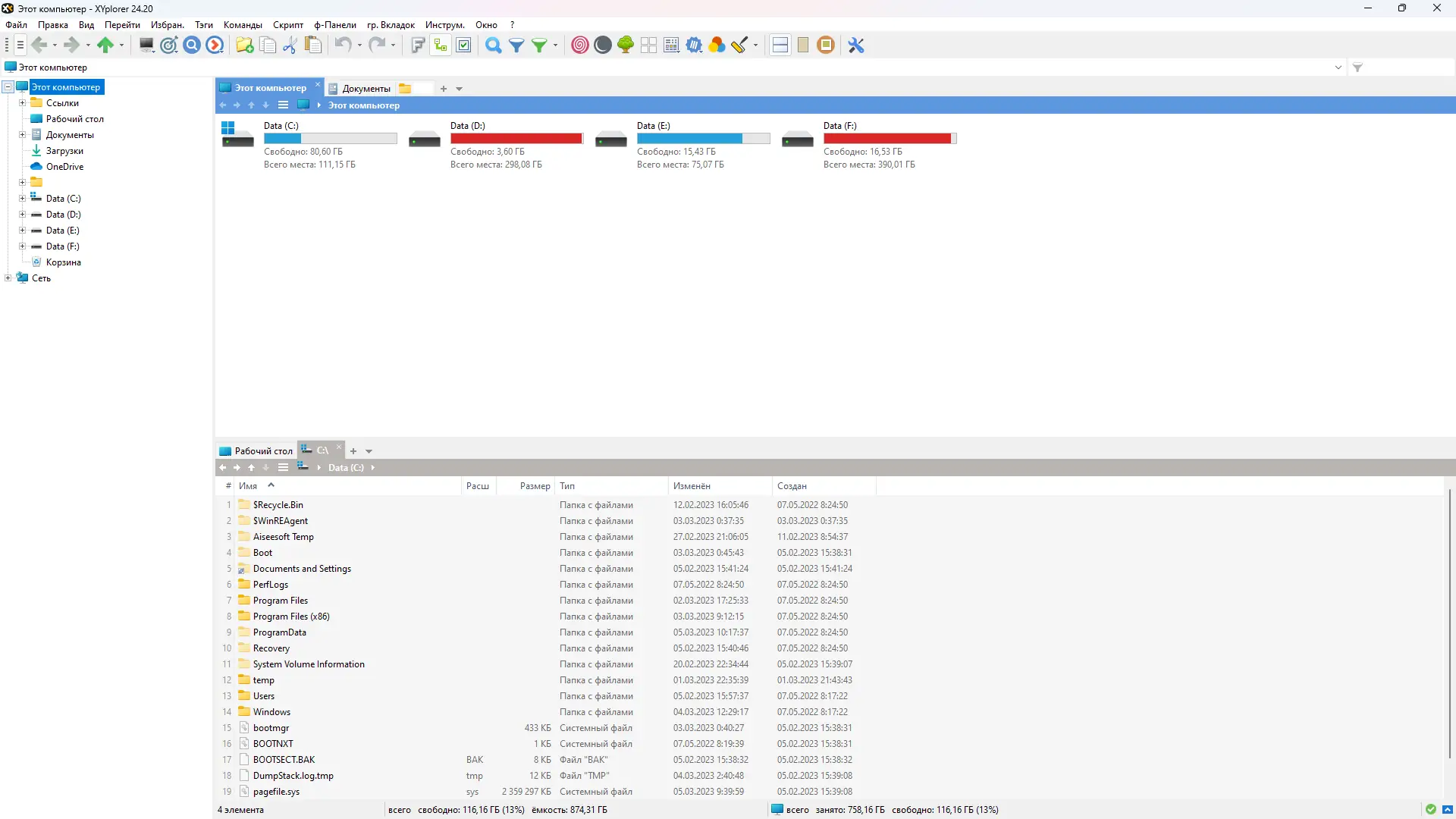Click the wrench Configuration icon
The width and height of the screenshot is (1456, 819).
[856, 45]
